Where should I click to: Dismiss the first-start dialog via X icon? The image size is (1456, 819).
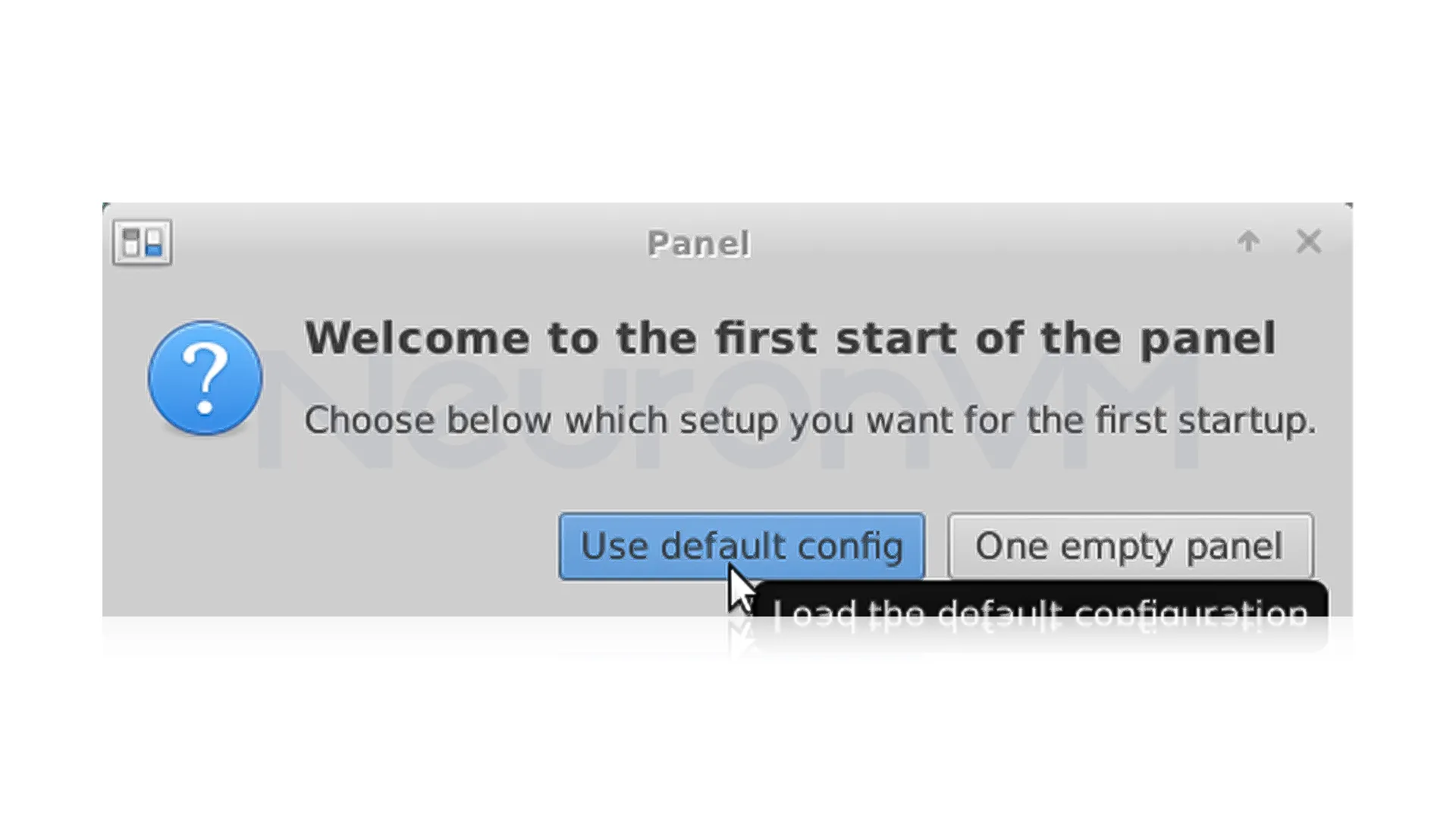(1308, 242)
